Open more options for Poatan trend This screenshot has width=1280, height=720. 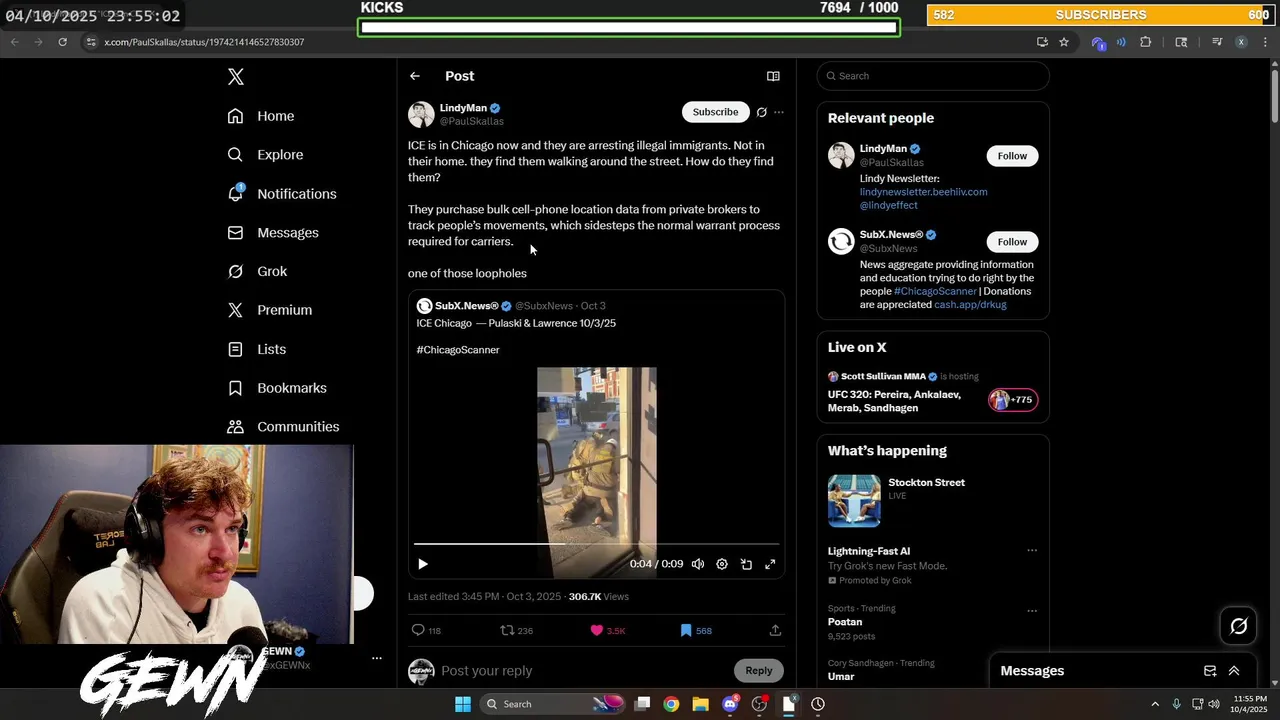(1032, 611)
